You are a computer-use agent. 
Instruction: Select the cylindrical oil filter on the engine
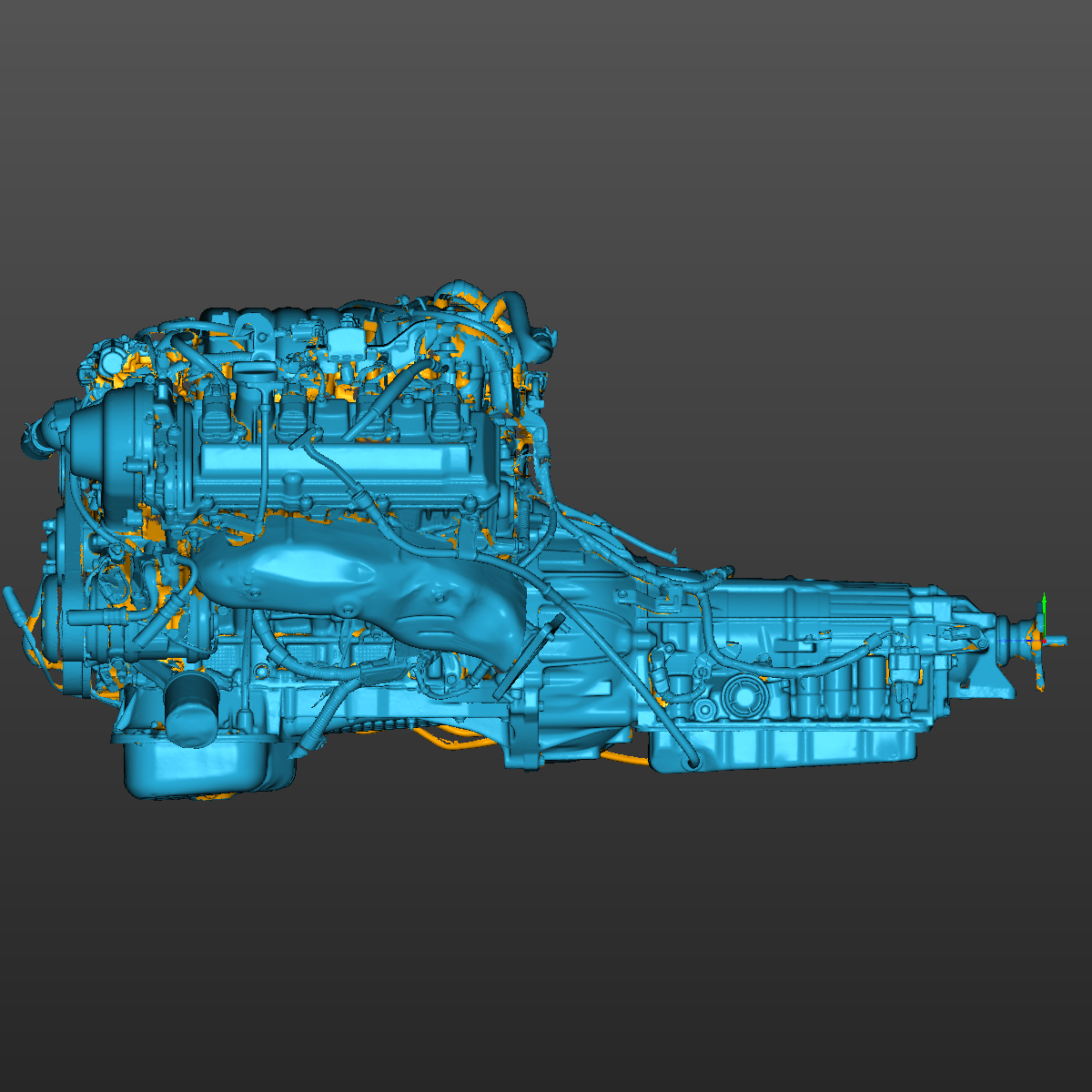click(191, 711)
